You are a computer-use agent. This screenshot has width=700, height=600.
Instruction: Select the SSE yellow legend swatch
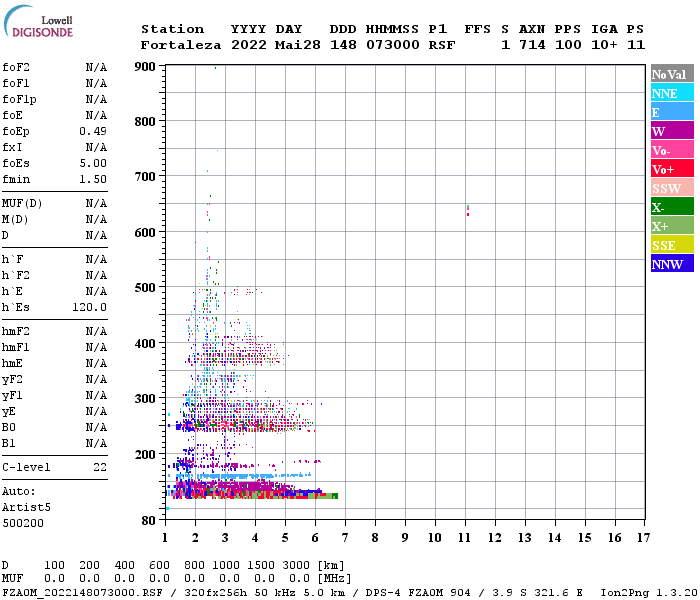(672, 245)
